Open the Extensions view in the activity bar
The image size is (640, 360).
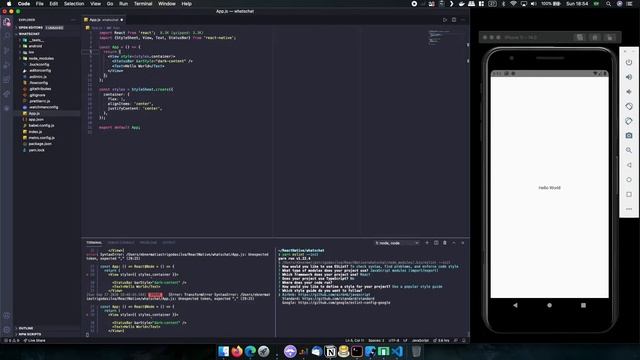click(7, 80)
